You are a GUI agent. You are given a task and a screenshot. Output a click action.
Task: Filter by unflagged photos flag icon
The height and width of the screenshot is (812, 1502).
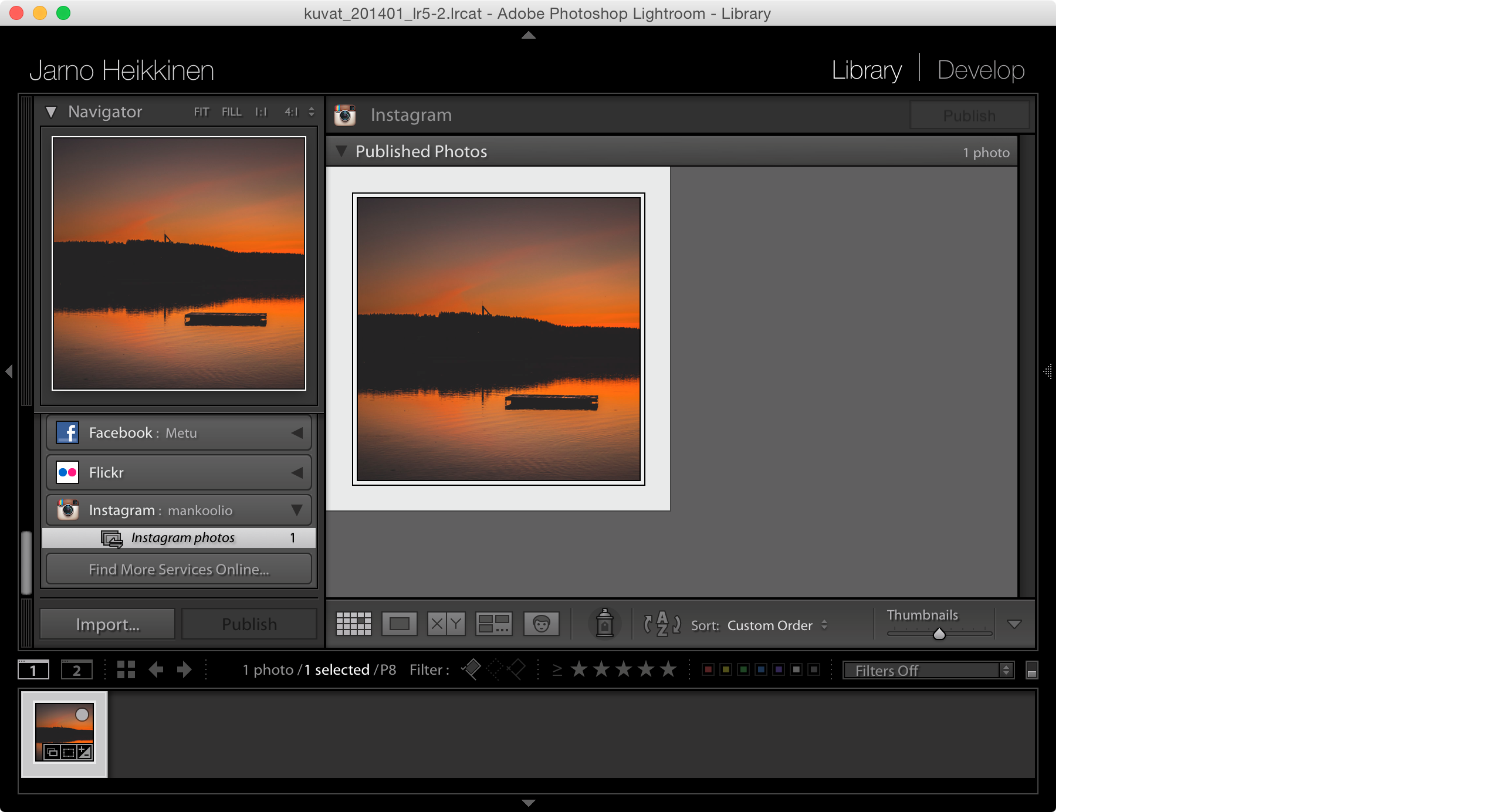click(495, 669)
